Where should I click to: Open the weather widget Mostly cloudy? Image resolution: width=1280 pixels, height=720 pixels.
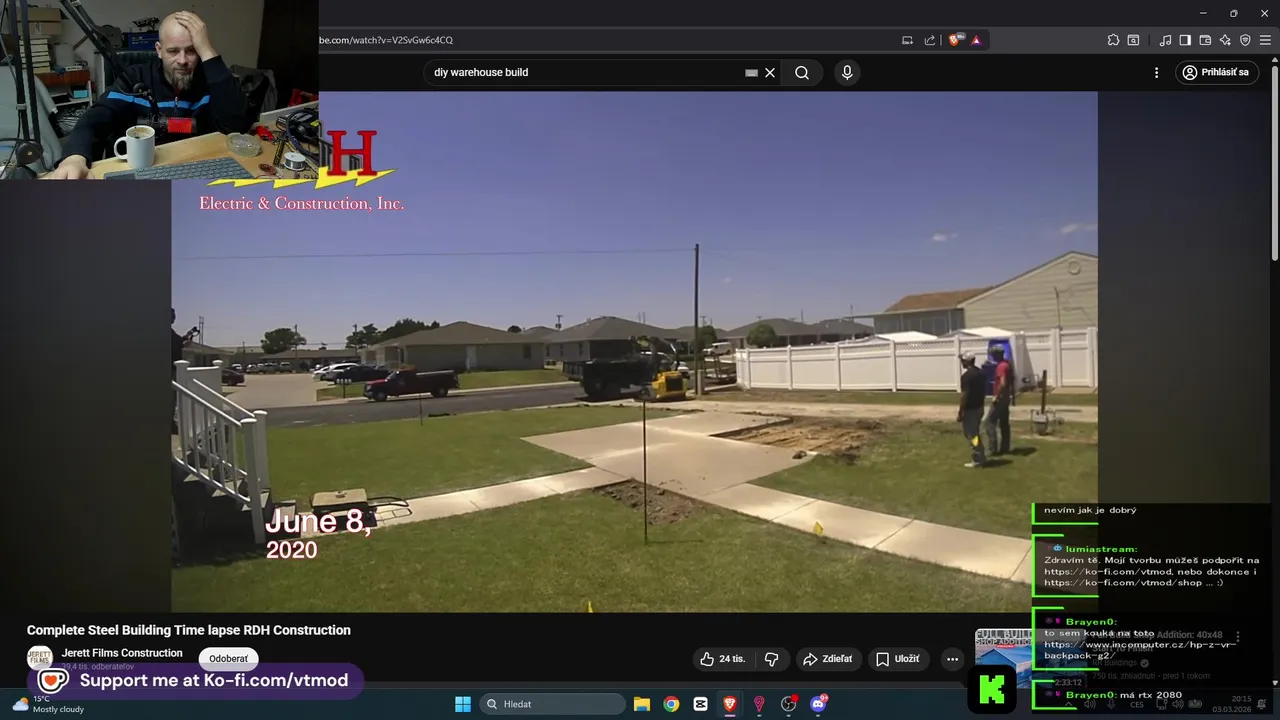coord(48,704)
